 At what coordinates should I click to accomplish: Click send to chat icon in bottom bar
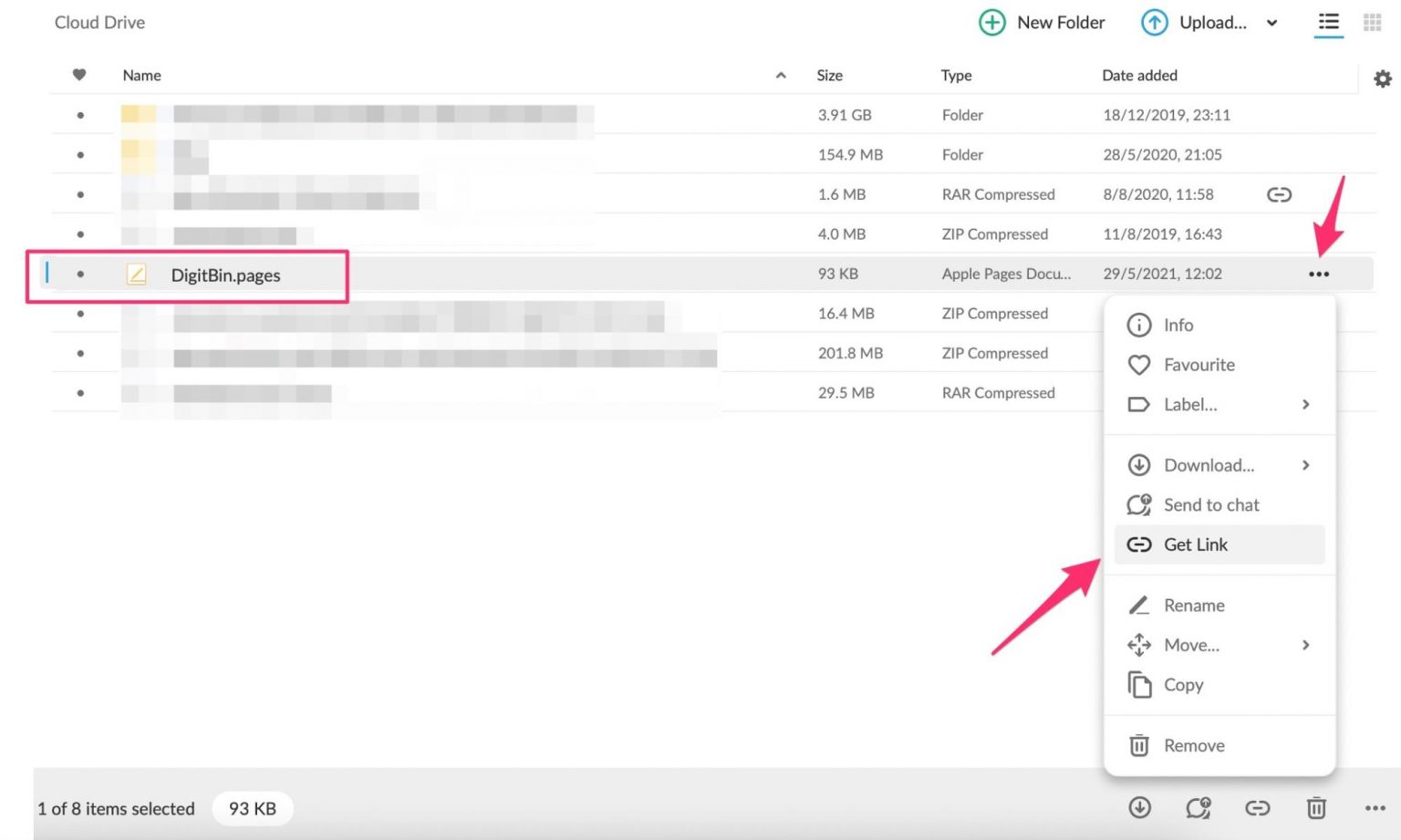pos(1198,807)
